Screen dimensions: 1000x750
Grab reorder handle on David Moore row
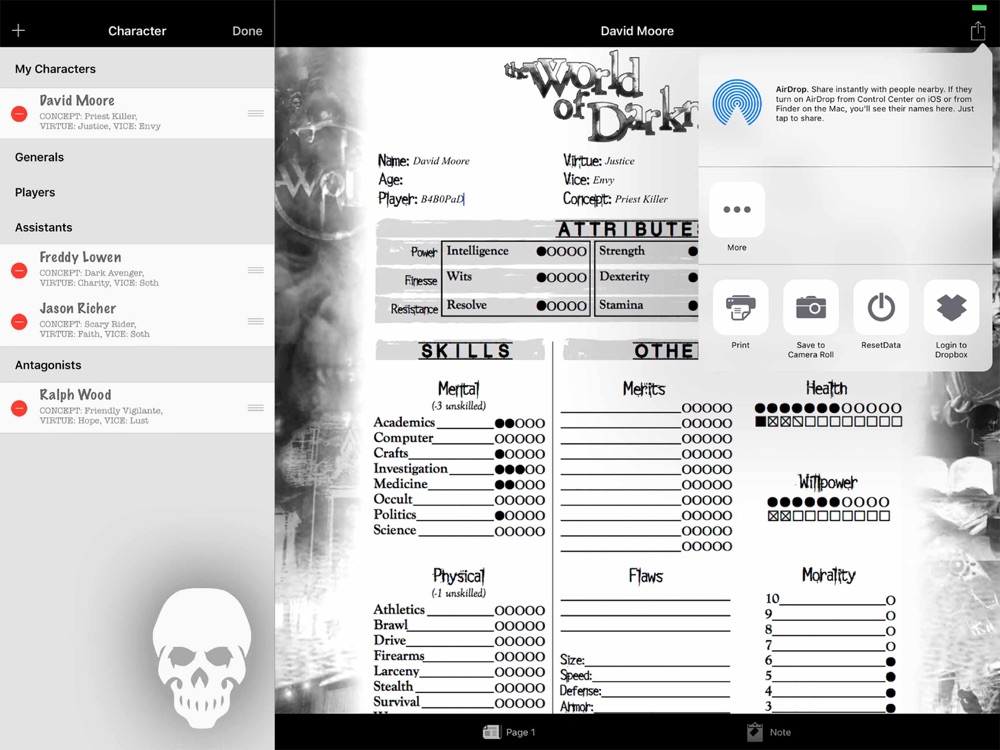pos(256,114)
